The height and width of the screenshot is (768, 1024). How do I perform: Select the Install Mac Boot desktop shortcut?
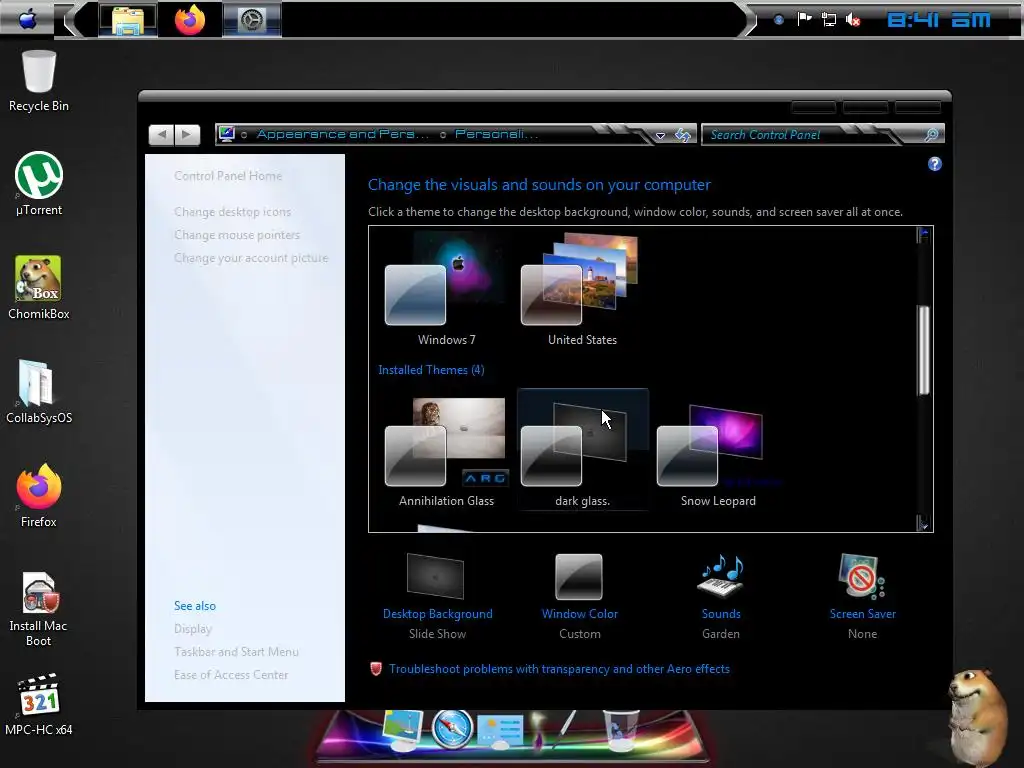pyautogui.click(x=39, y=609)
